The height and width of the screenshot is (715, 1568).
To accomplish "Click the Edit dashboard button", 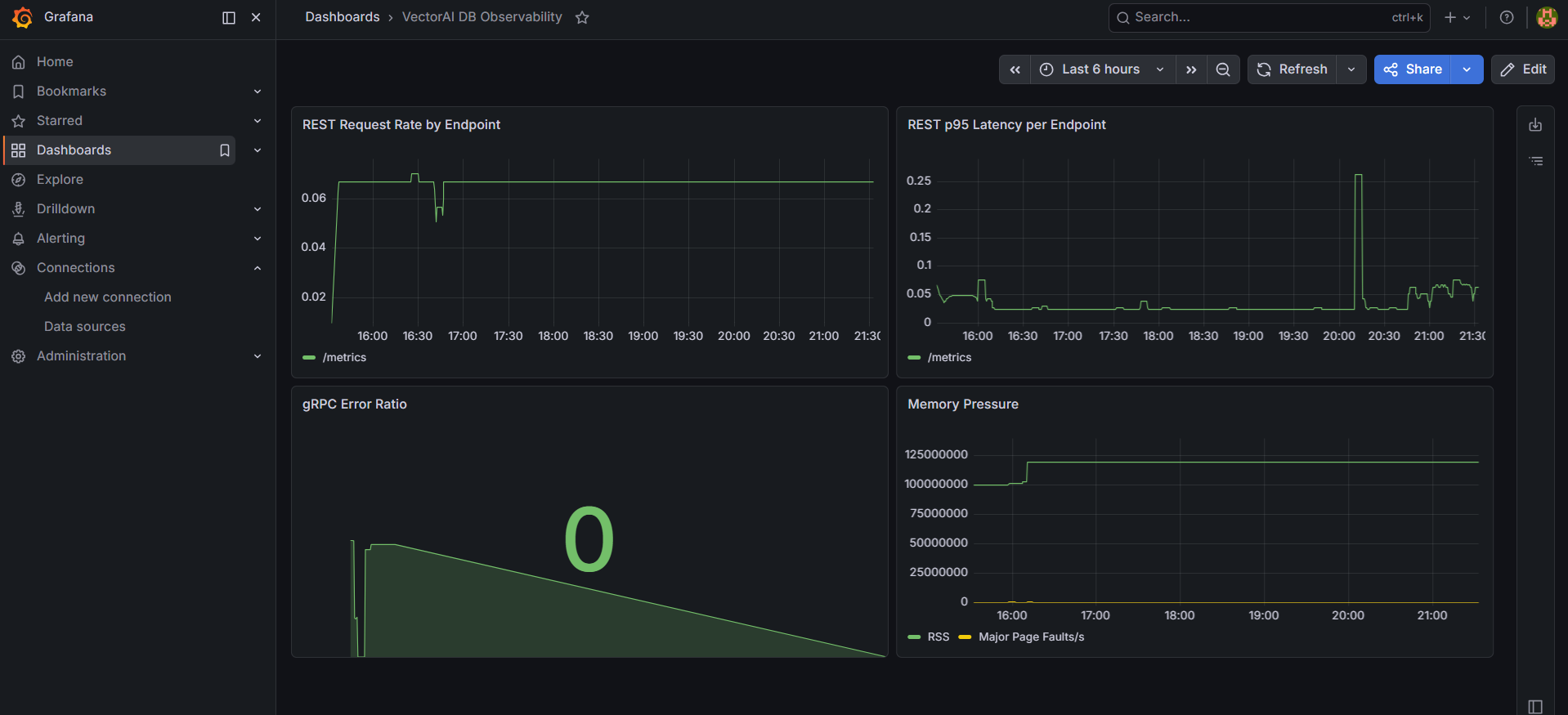I will [1523, 69].
